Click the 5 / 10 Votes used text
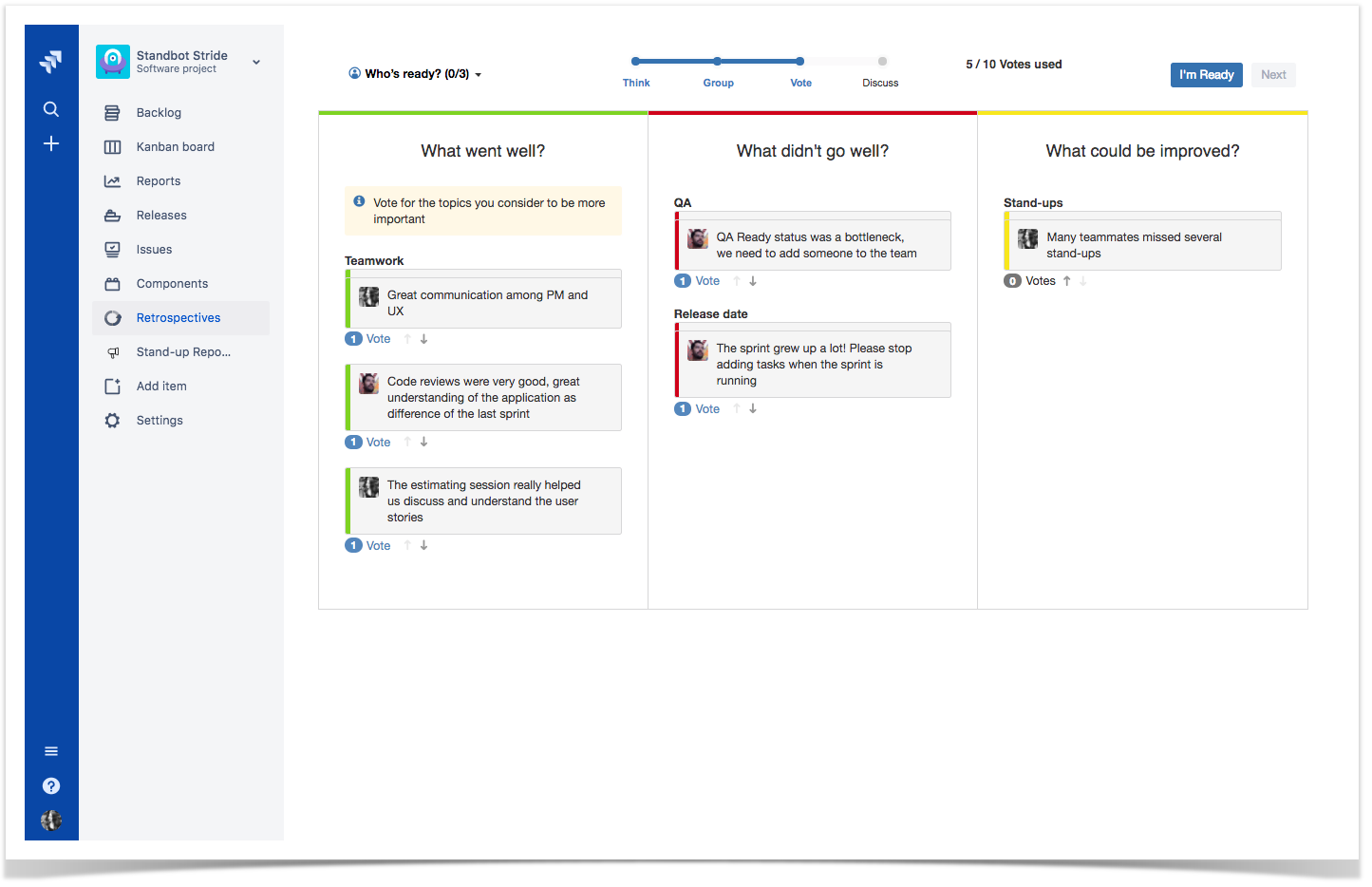 1014,65
